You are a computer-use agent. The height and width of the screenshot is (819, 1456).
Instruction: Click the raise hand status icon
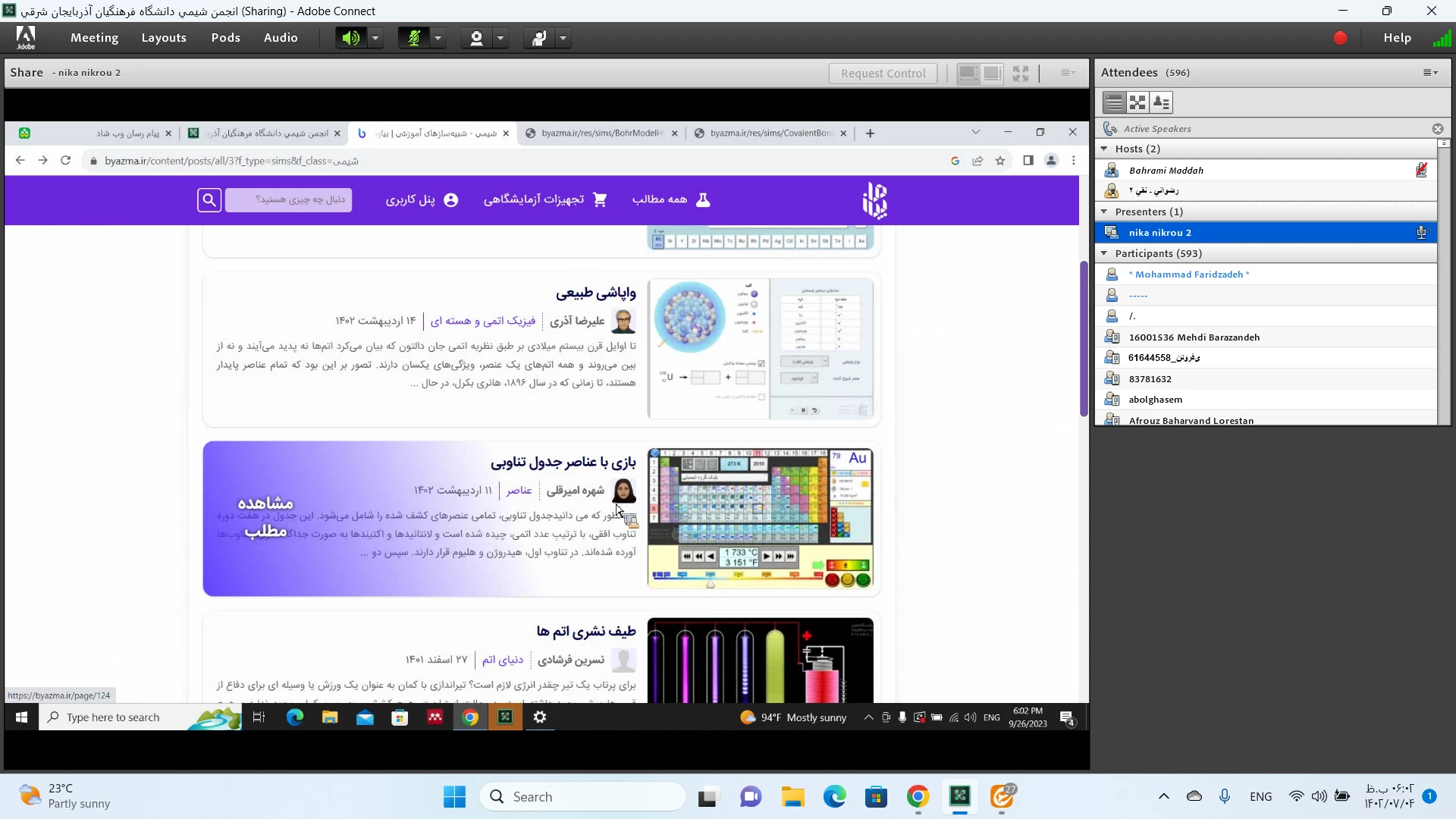coord(539,38)
